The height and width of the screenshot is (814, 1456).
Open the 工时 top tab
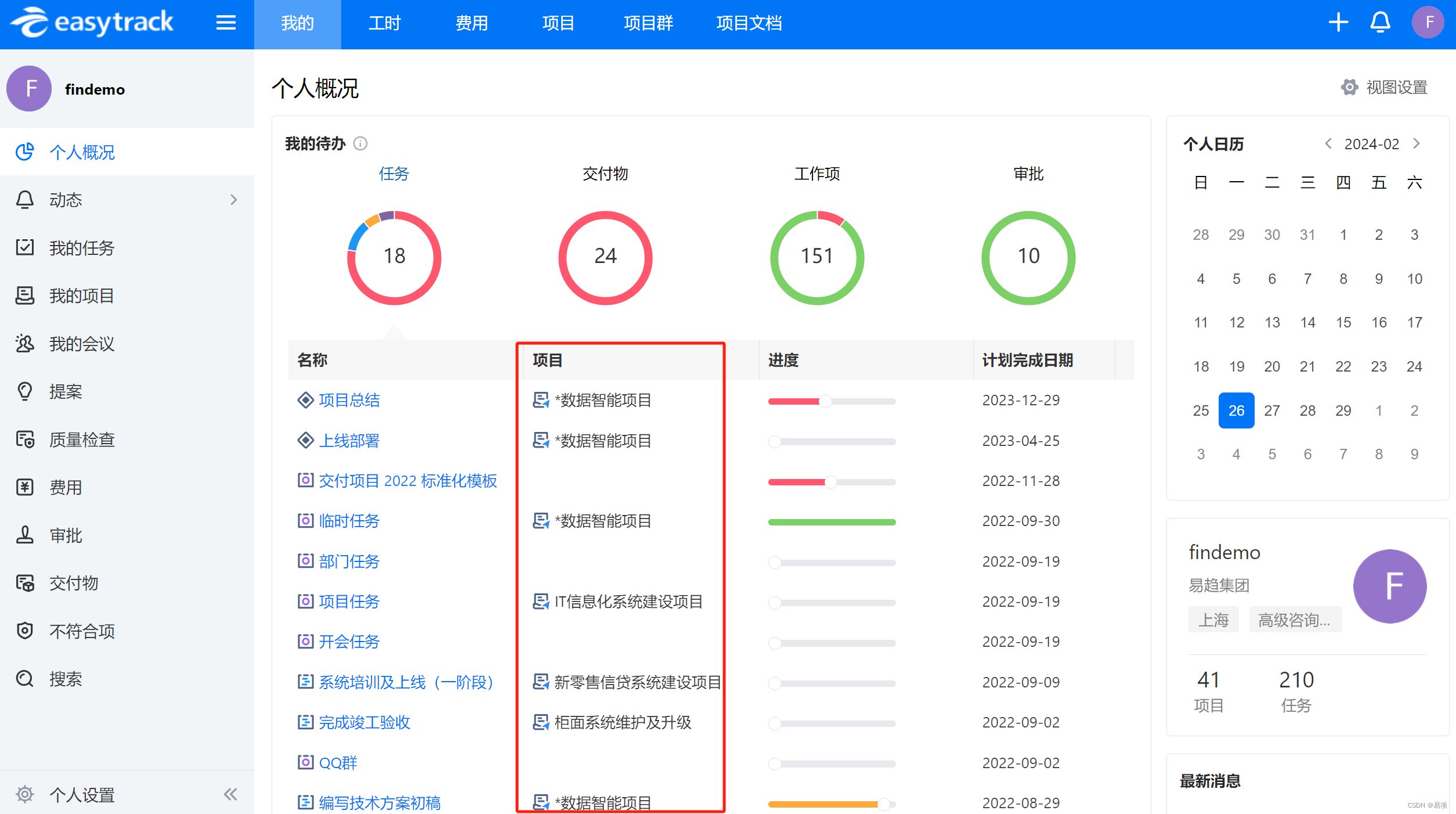(x=385, y=23)
